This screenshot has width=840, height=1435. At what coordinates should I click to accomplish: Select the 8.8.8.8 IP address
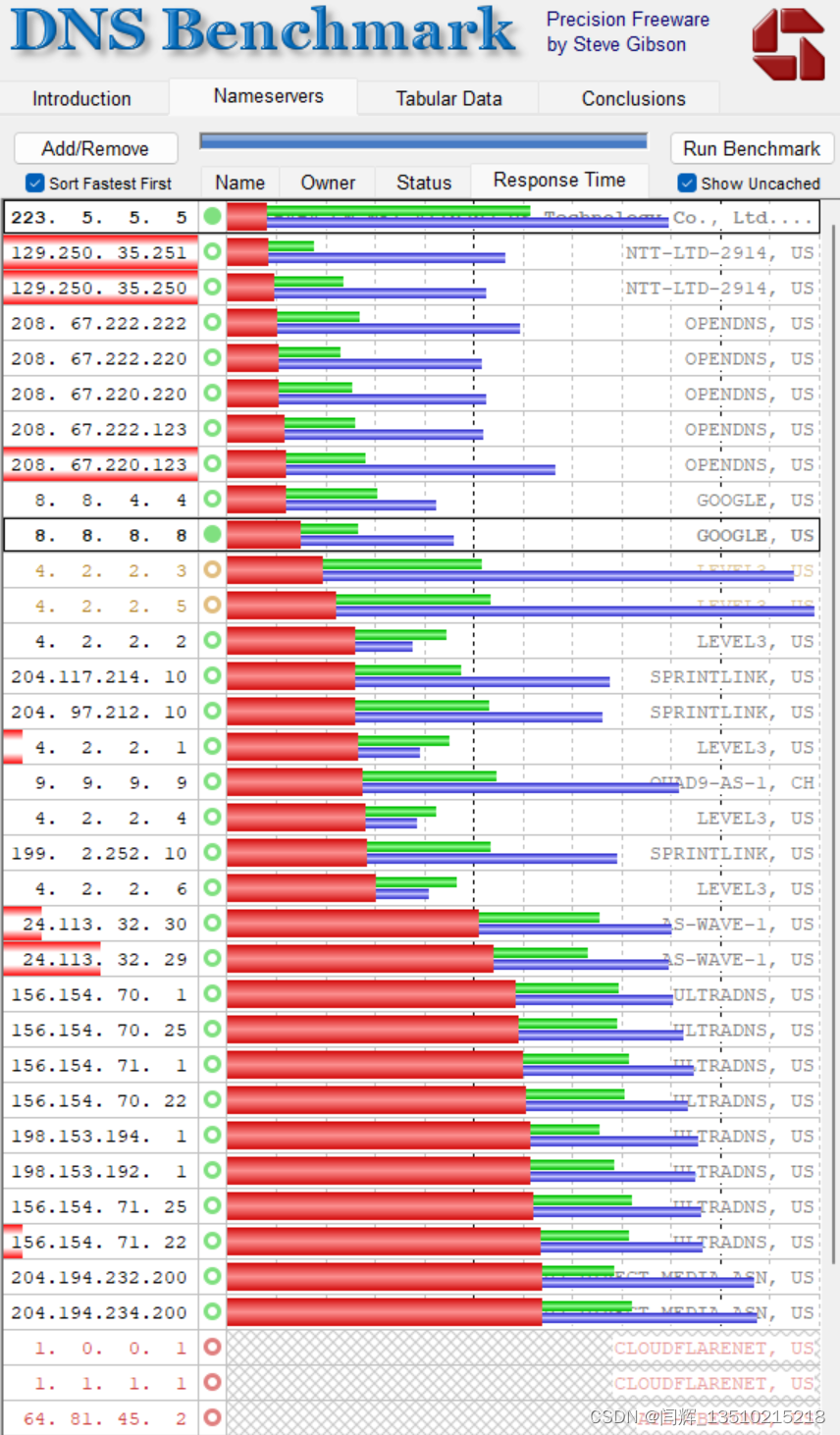(x=110, y=535)
